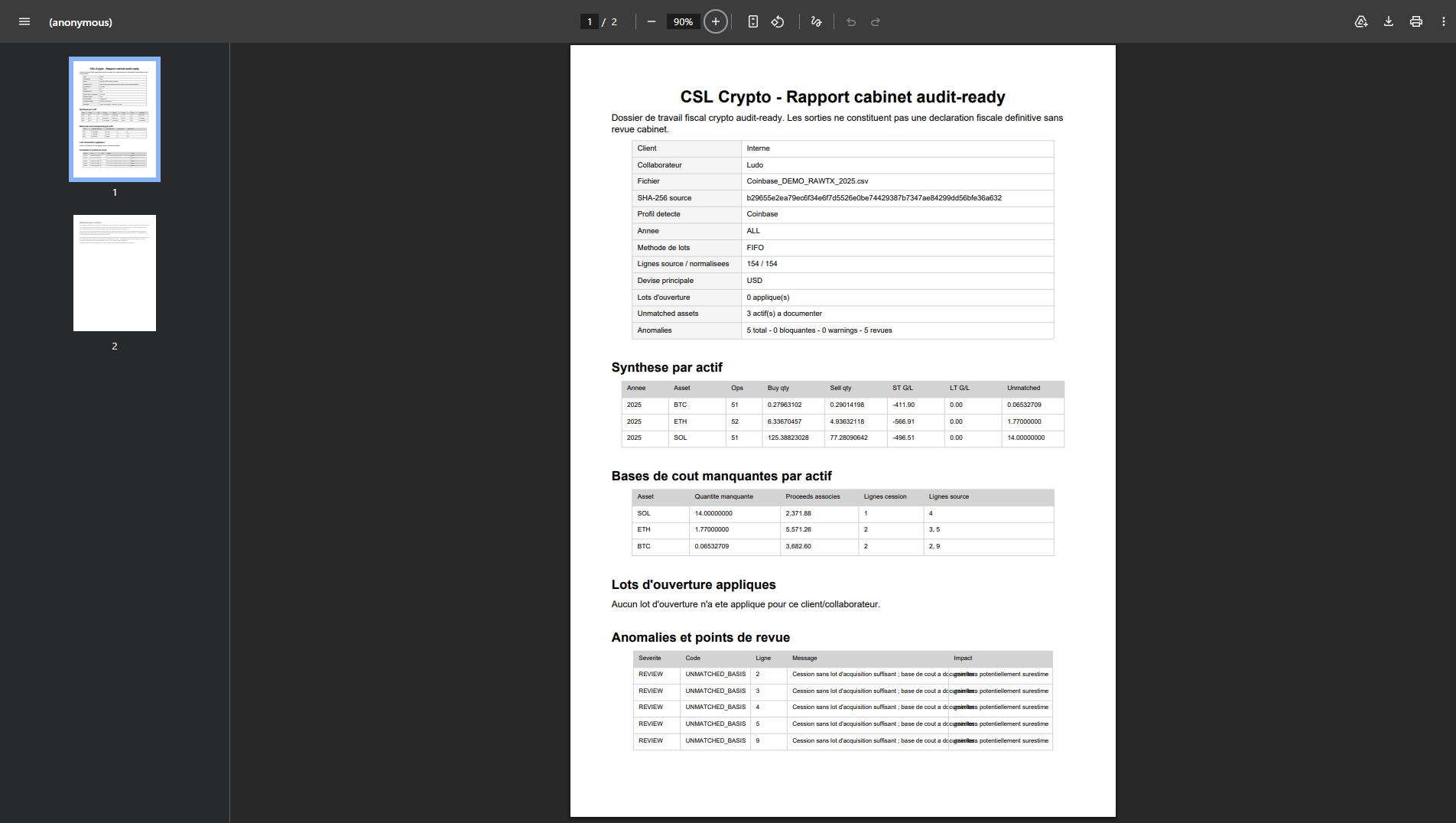Print the document
The width and height of the screenshot is (1456, 823).
coord(1416,21)
